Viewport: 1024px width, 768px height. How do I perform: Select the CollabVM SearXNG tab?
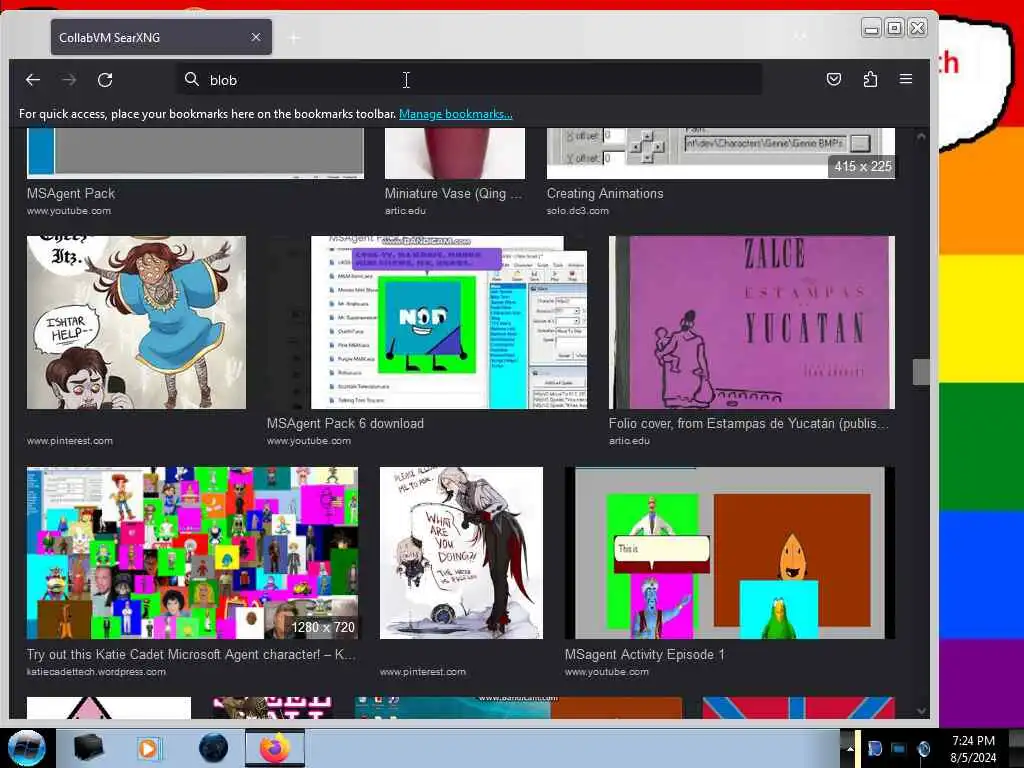[x=161, y=37]
